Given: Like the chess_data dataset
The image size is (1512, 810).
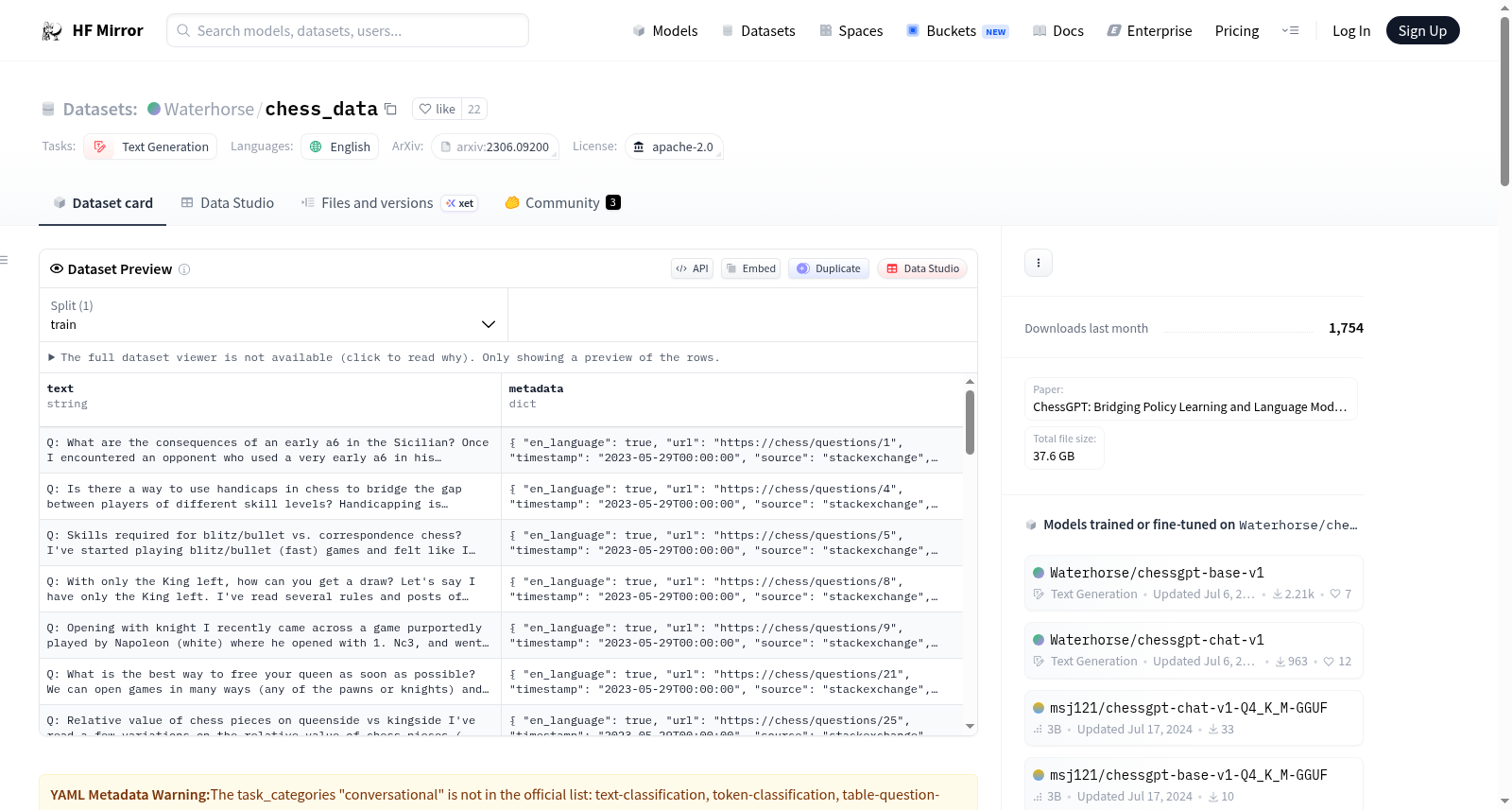Looking at the screenshot, I should [x=437, y=109].
